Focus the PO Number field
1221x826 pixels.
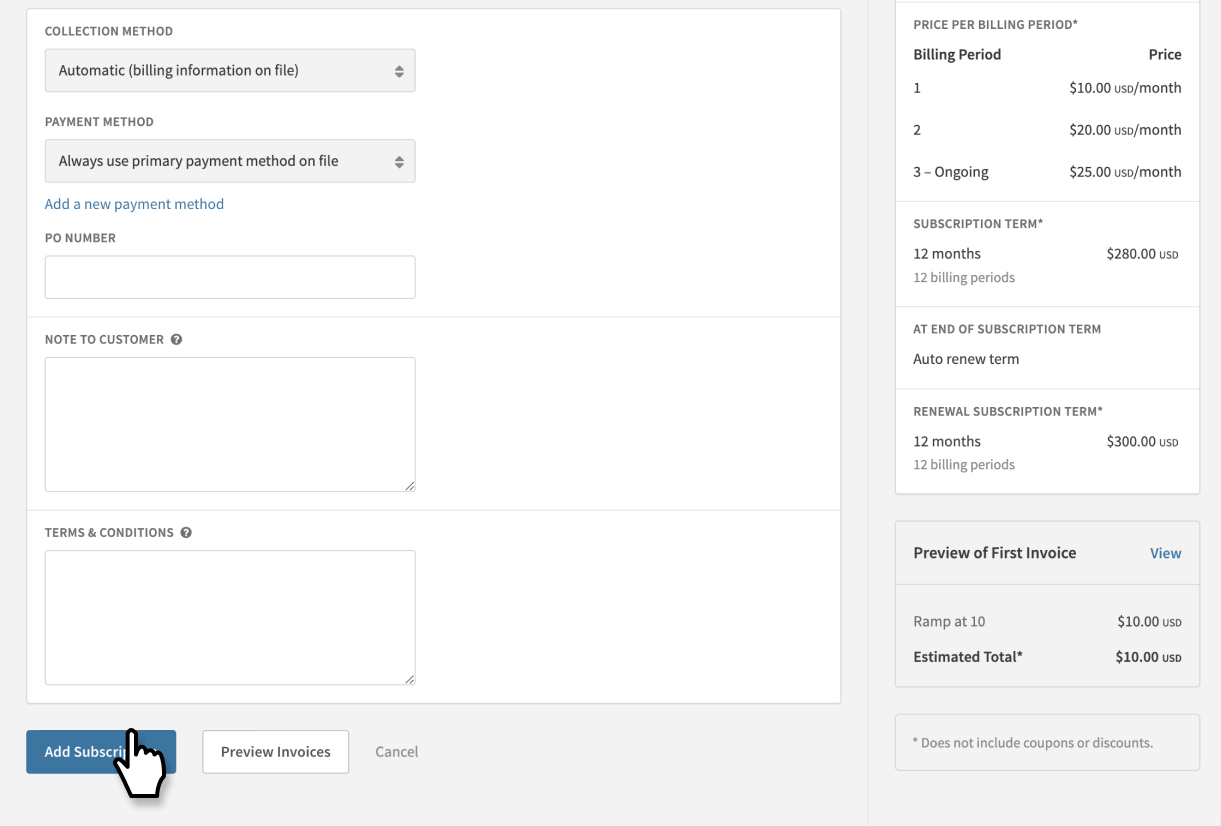tap(230, 277)
